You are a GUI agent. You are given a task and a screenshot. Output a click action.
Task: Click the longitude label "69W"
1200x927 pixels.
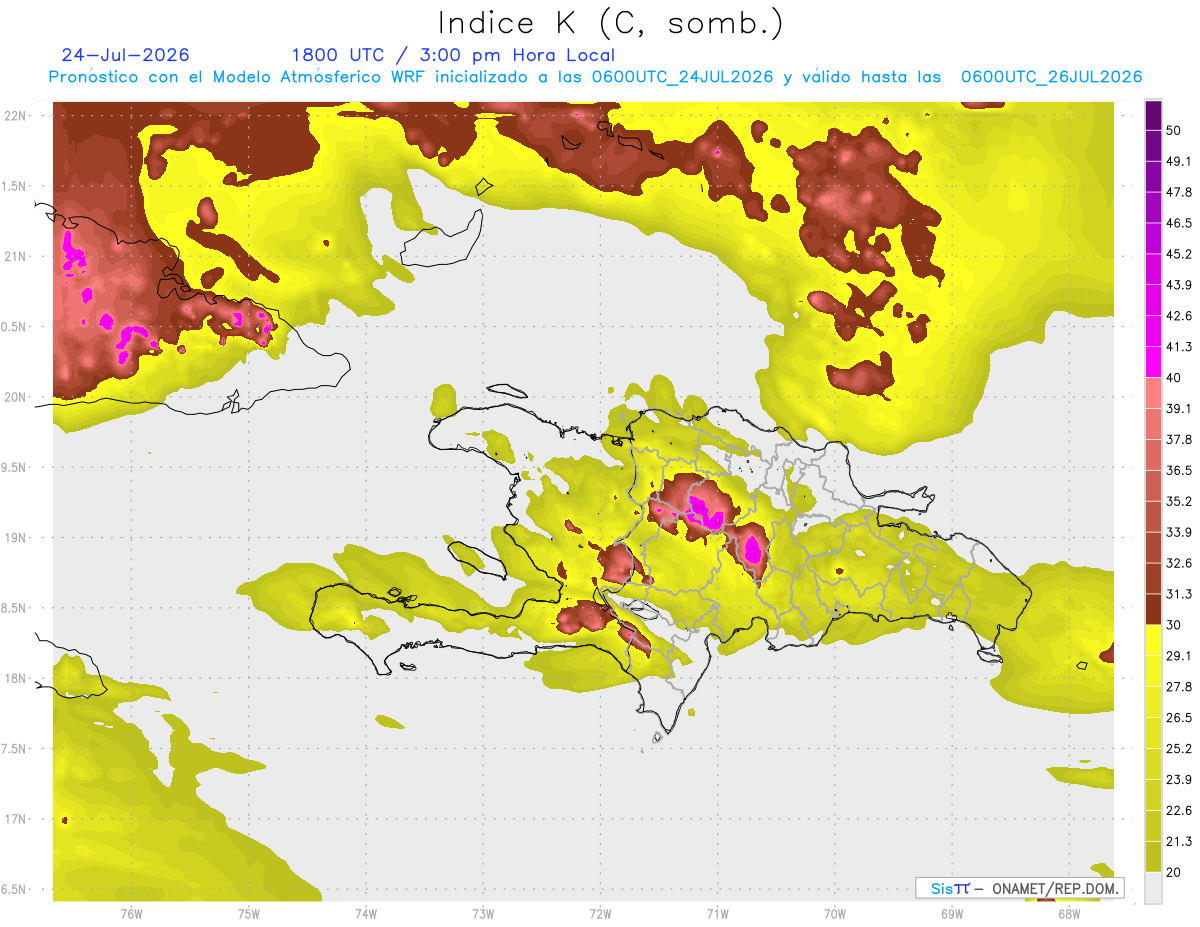click(952, 914)
